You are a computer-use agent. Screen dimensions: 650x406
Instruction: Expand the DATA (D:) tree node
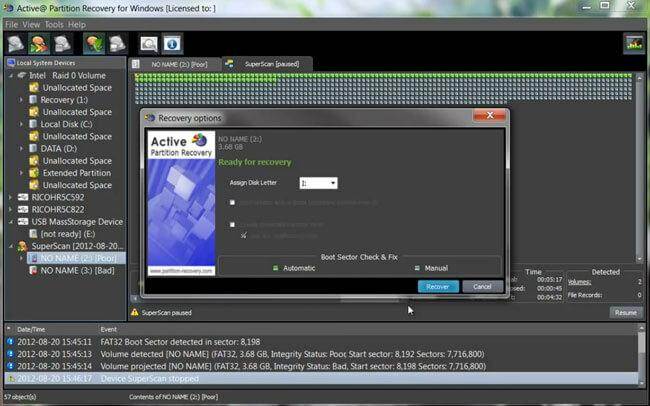coord(23,148)
